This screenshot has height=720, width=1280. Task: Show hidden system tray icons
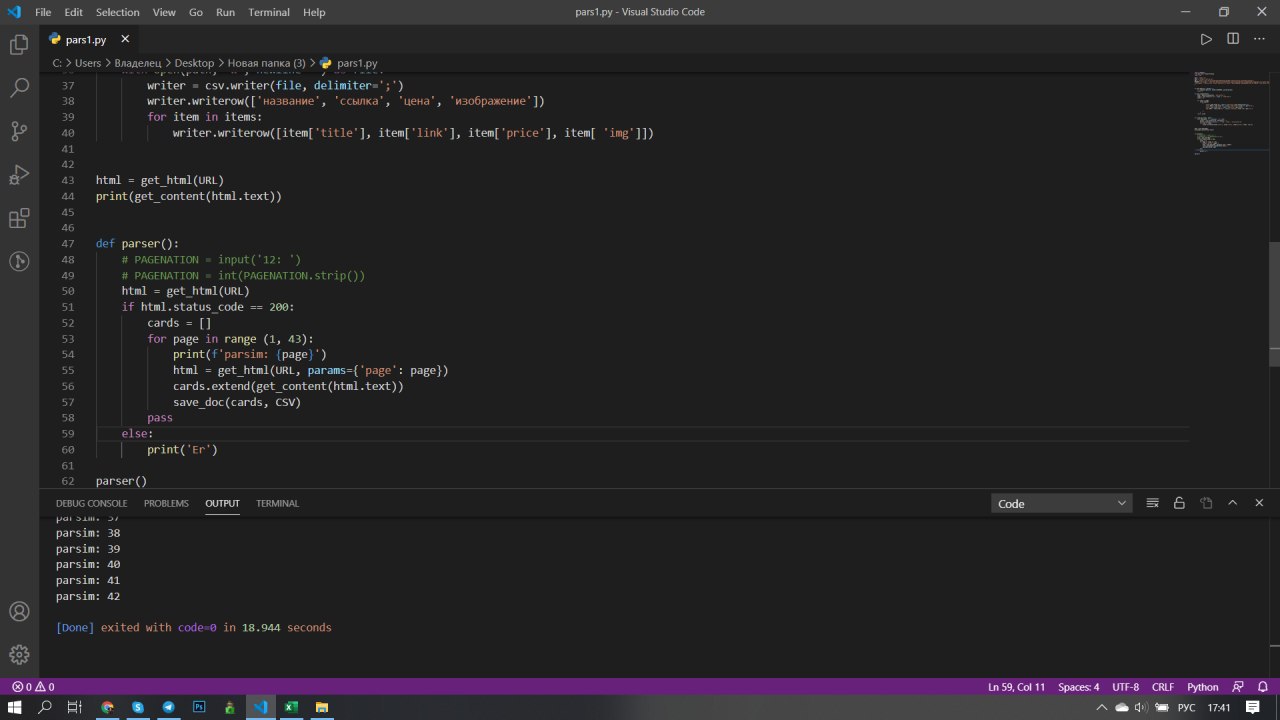click(x=1101, y=707)
